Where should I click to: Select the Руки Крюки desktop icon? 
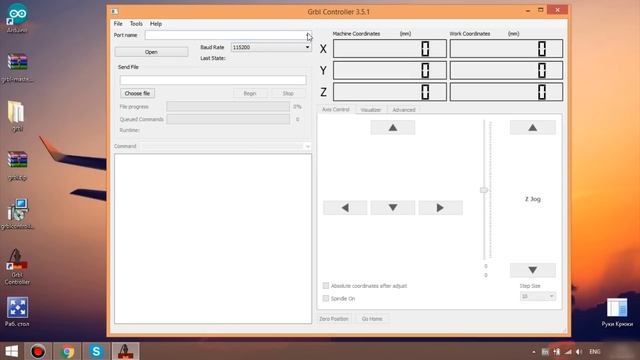pos(617,312)
